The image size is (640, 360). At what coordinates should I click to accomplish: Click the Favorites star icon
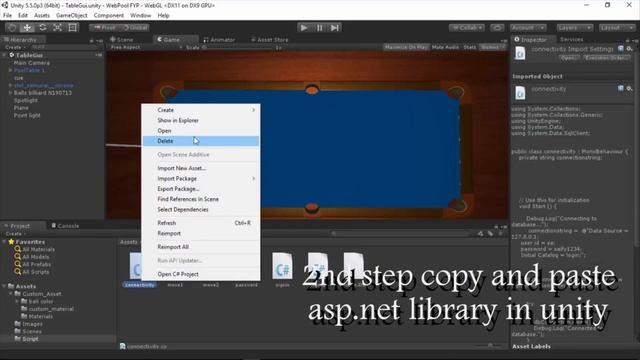[11, 242]
